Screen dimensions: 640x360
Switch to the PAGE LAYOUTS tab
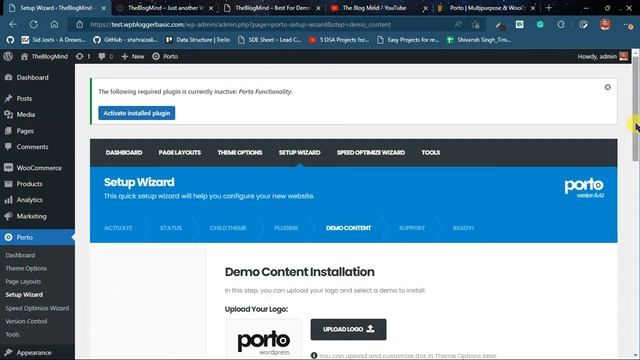tap(180, 153)
